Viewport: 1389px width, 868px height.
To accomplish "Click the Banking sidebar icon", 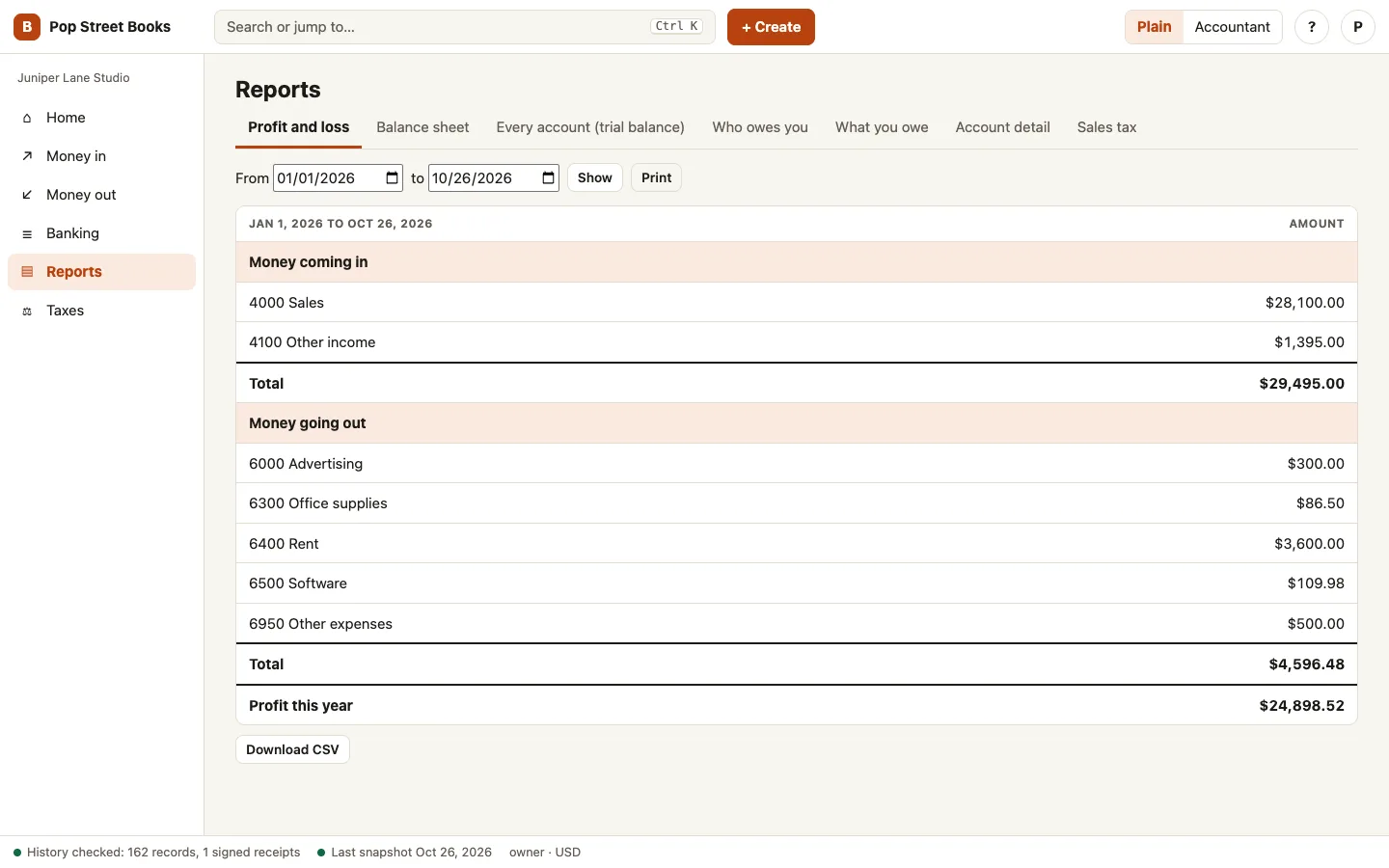I will pyautogui.click(x=27, y=233).
